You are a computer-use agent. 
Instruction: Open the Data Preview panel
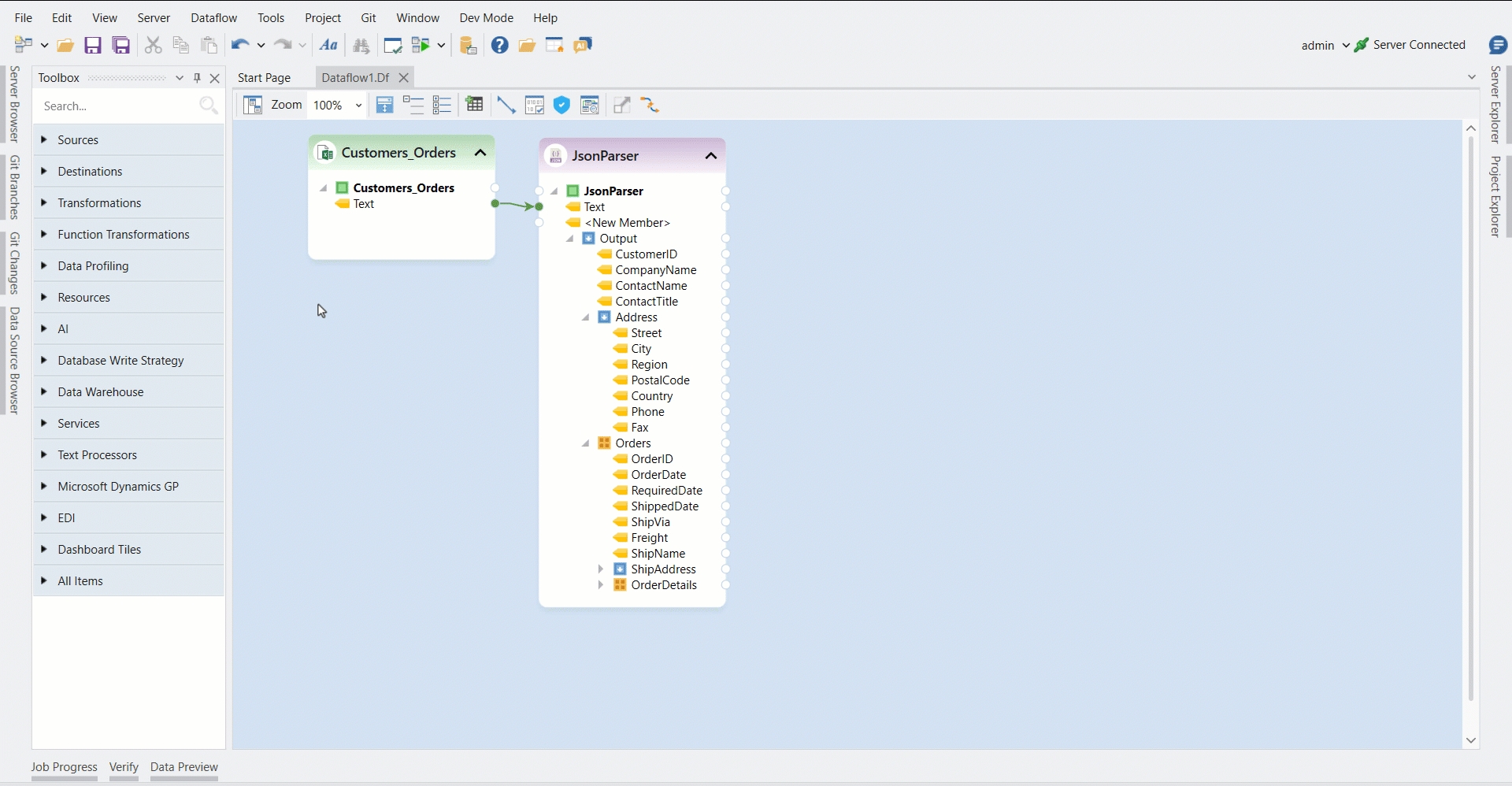point(183,767)
